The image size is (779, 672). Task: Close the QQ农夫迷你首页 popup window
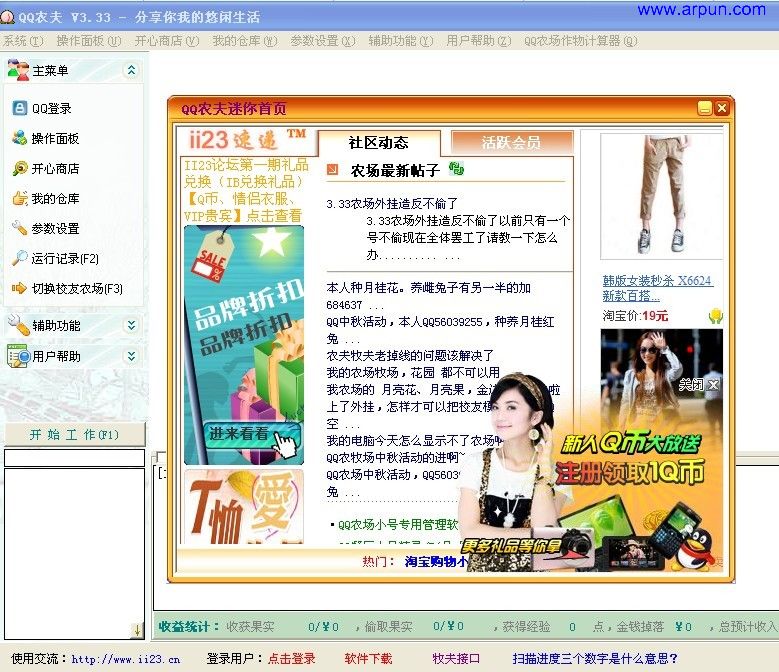722,108
